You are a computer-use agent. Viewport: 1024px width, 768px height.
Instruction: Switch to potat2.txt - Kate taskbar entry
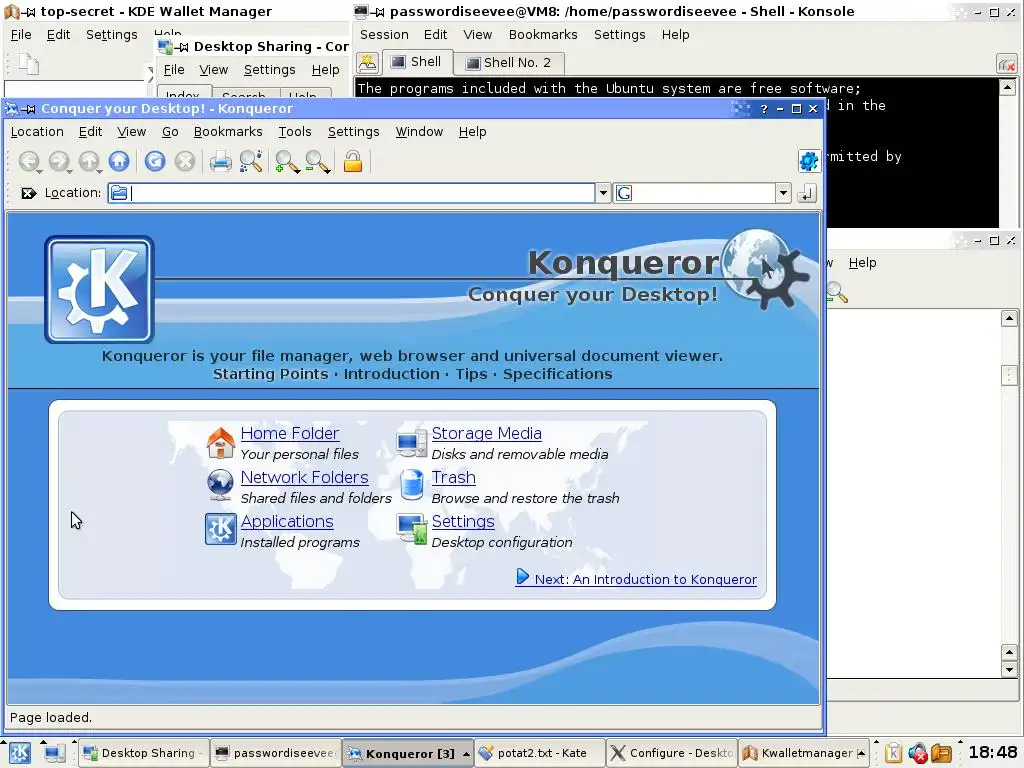pos(539,754)
